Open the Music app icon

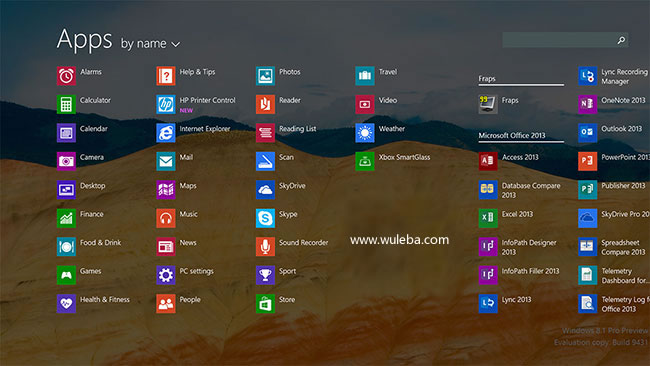click(x=166, y=218)
